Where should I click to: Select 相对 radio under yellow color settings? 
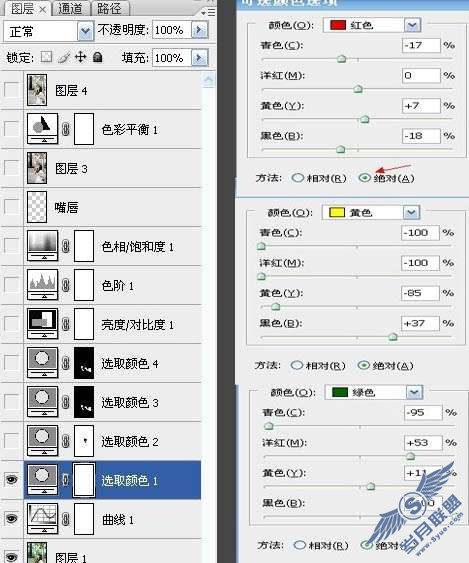[x=297, y=365]
